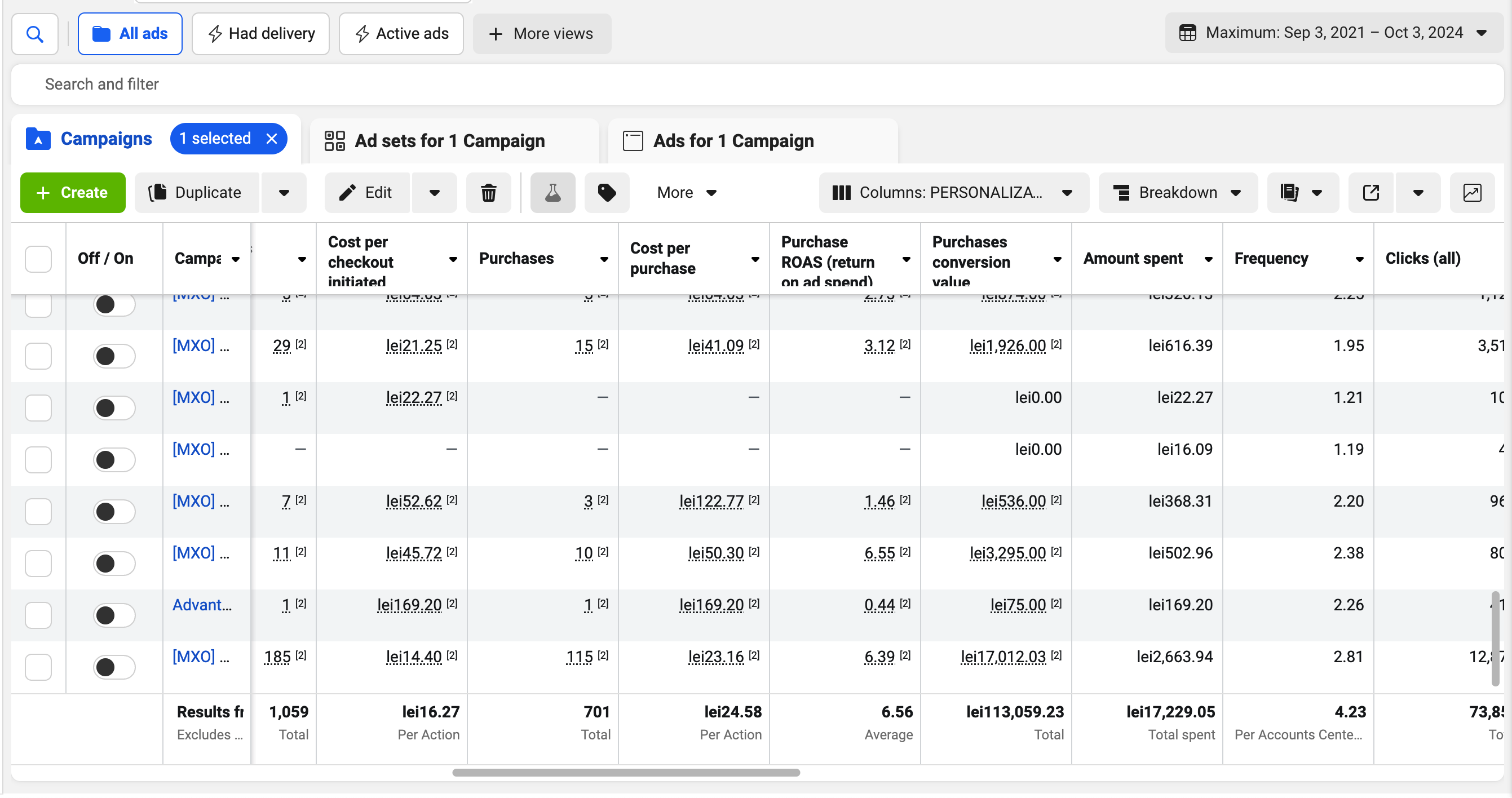
Task: Click the Columns bars icon
Action: coord(841,193)
